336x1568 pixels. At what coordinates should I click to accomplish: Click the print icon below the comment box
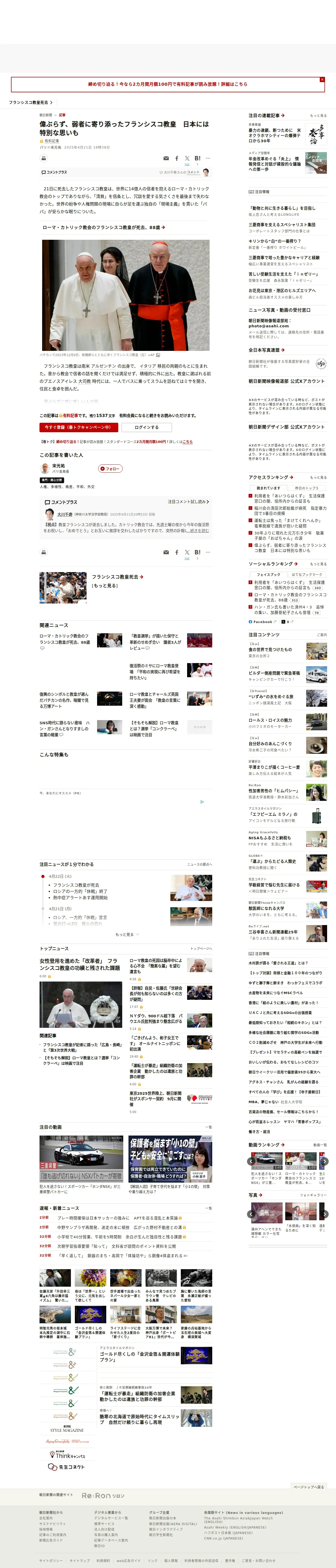click(x=43, y=552)
